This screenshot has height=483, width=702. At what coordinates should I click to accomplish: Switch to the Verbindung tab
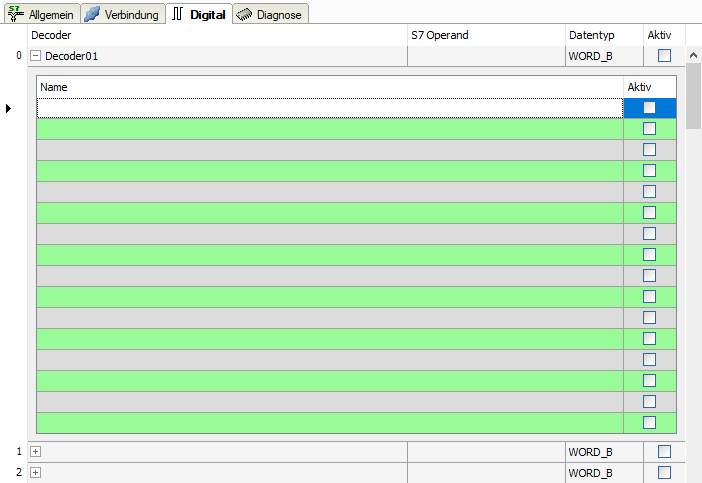coord(131,15)
